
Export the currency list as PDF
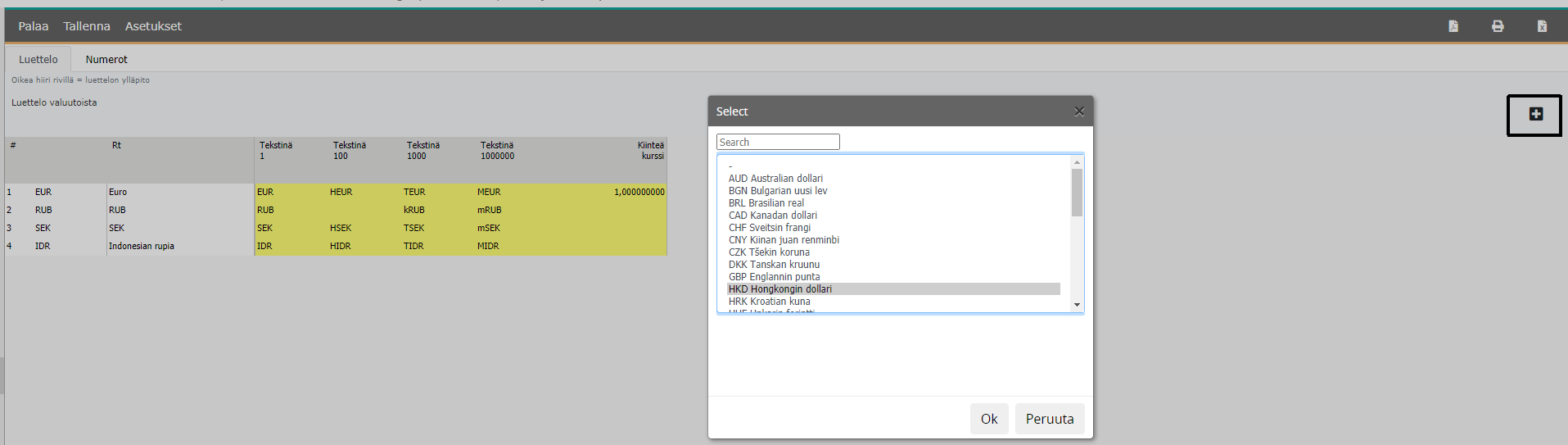click(x=1453, y=26)
